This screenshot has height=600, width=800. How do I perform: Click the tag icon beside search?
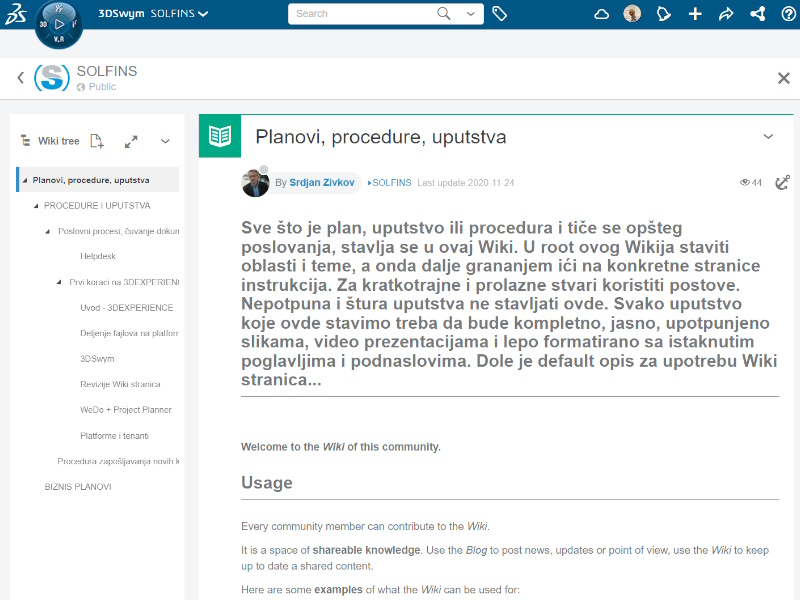click(499, 14)
